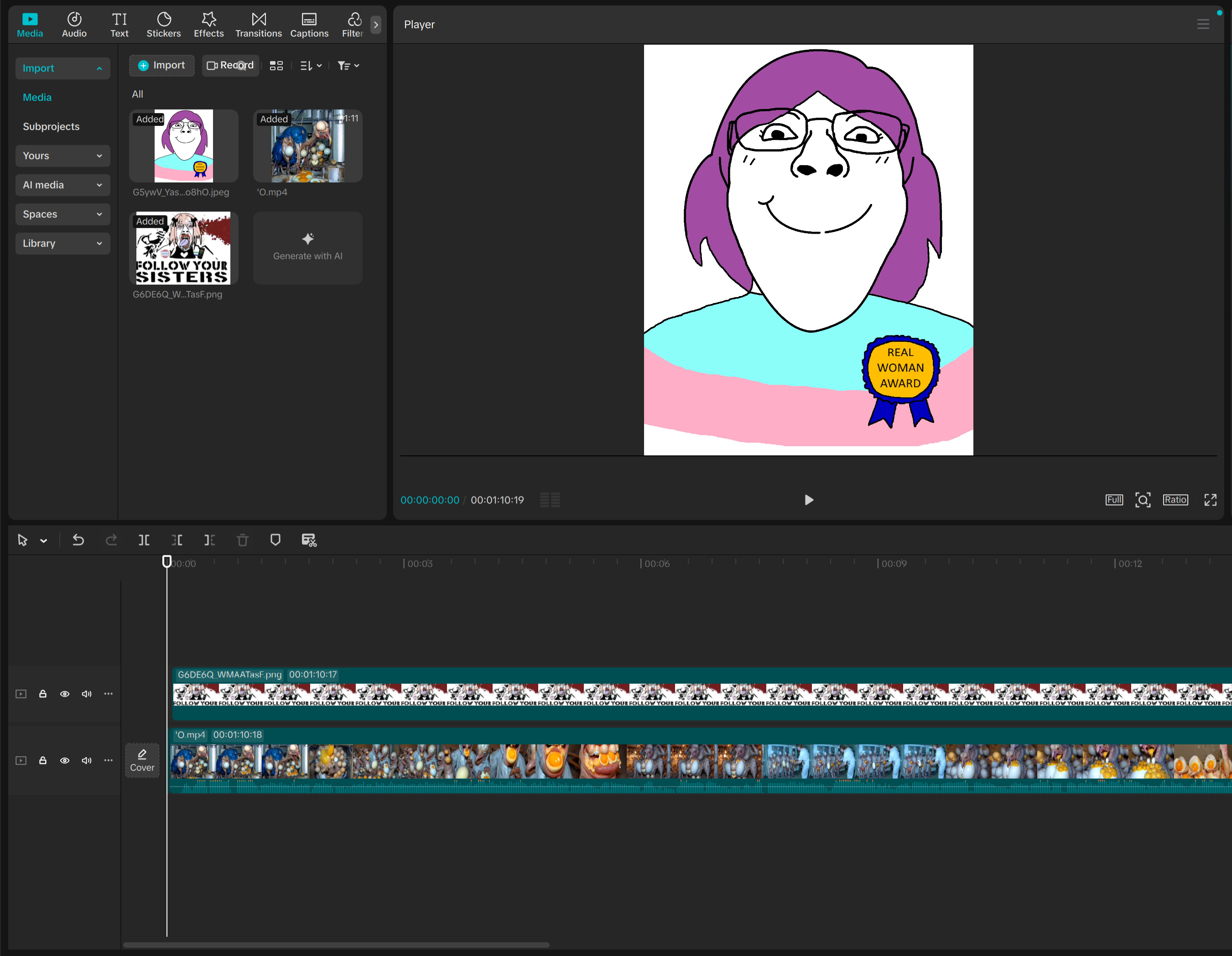Expand the AI media section

(62, 185)
